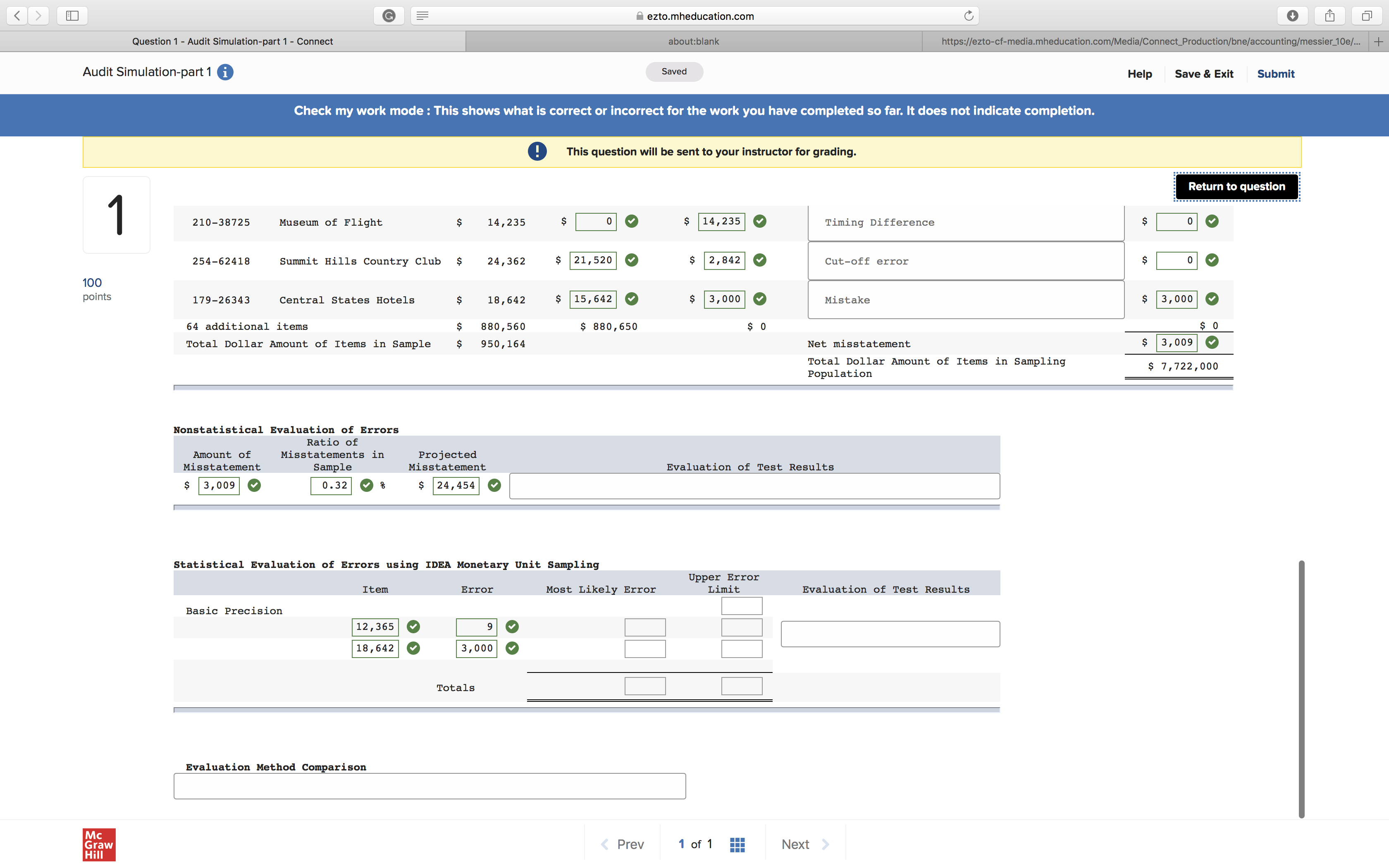1389x868 pixels.
Task: Click the info icon beside Audit Simulation-part 1
Action: [225, 72]
